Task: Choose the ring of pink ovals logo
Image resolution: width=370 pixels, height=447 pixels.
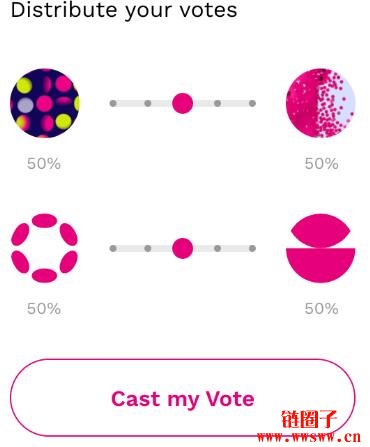Action: (44, 248)
